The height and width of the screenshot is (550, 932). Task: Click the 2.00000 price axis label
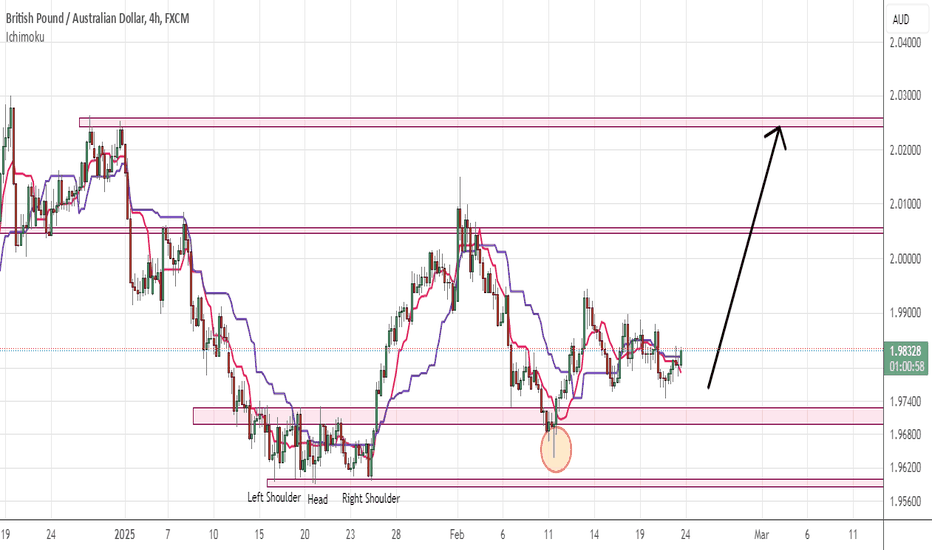[x=905, y=258]
